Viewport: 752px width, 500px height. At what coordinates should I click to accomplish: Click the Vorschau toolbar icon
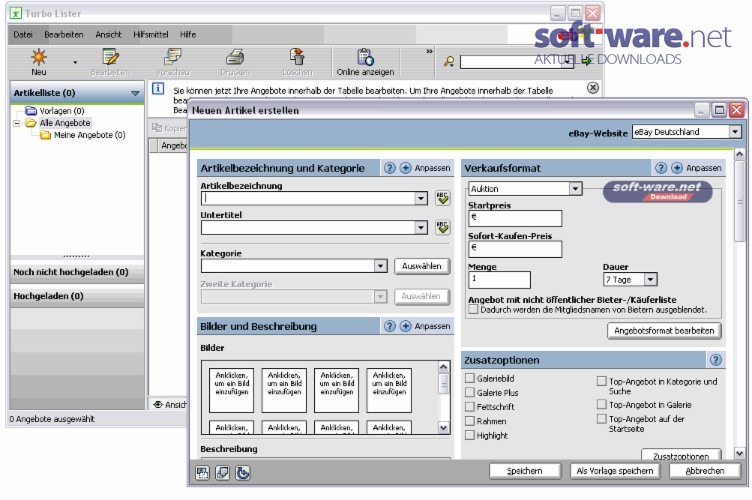point(172,57)
